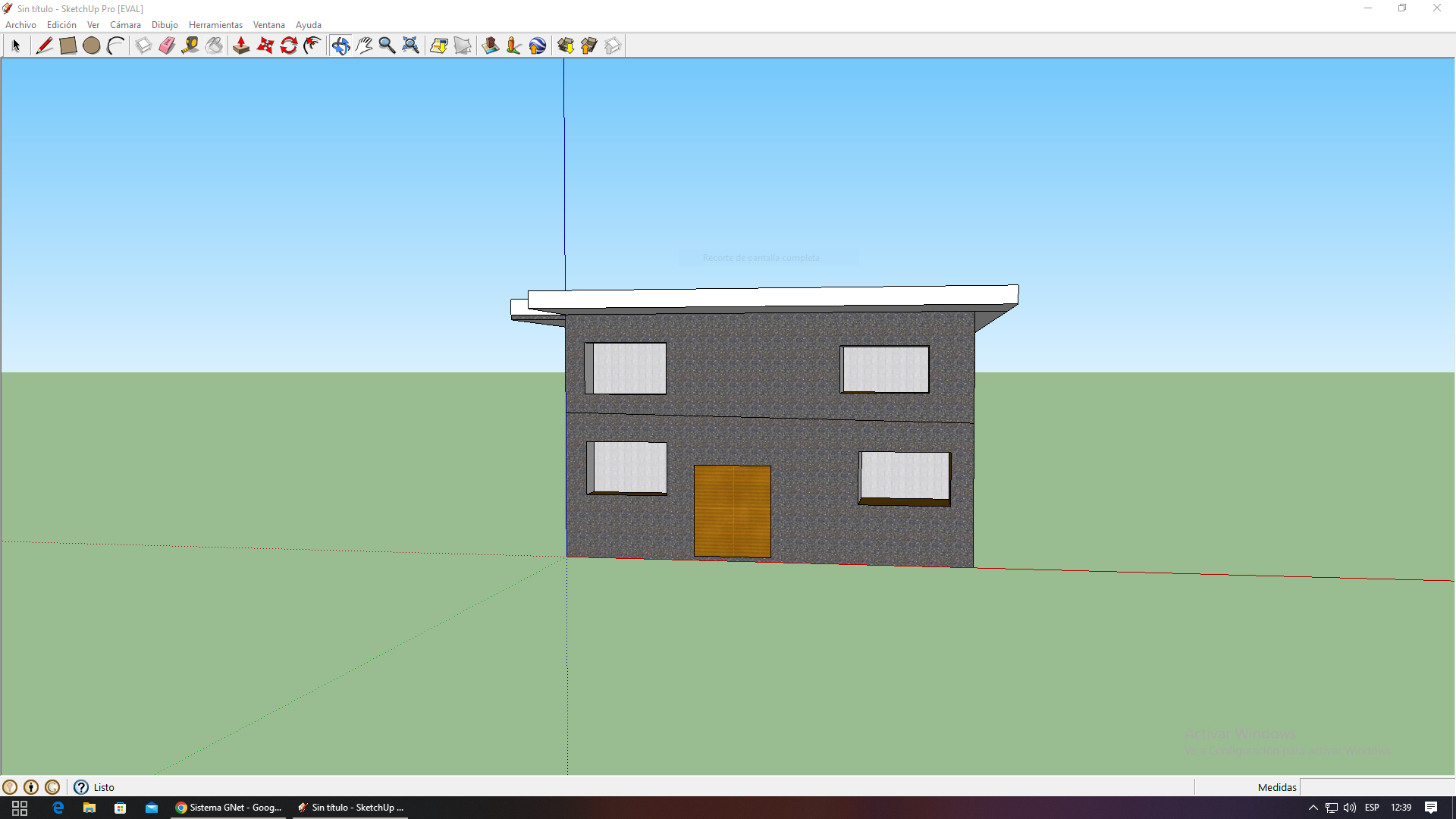Open the Herramientas menu
The height and width of the screenshot is (819, 1456).
pos(215,25)
